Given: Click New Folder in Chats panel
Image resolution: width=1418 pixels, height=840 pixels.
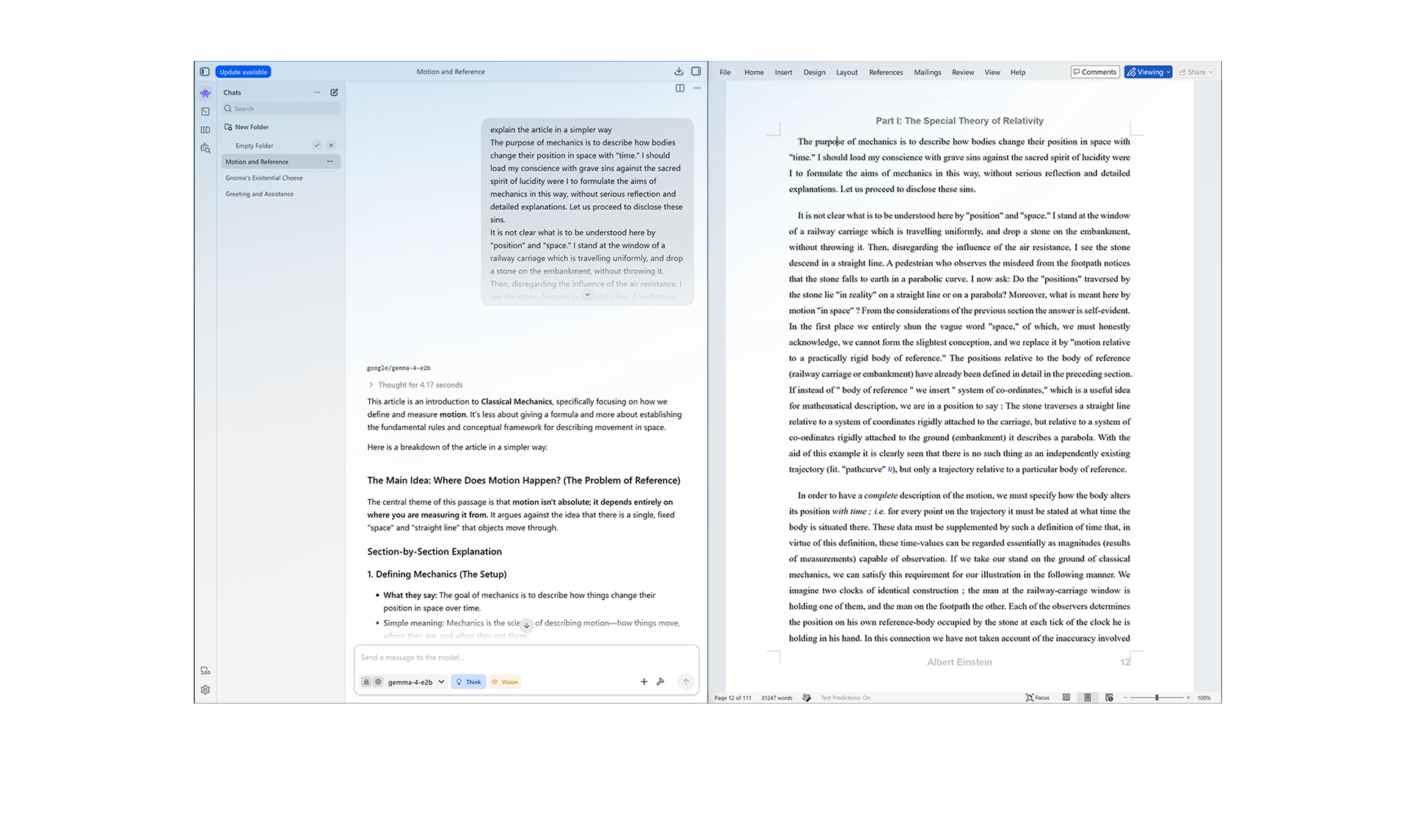Looking at the screenshot, I should (247, 127).
